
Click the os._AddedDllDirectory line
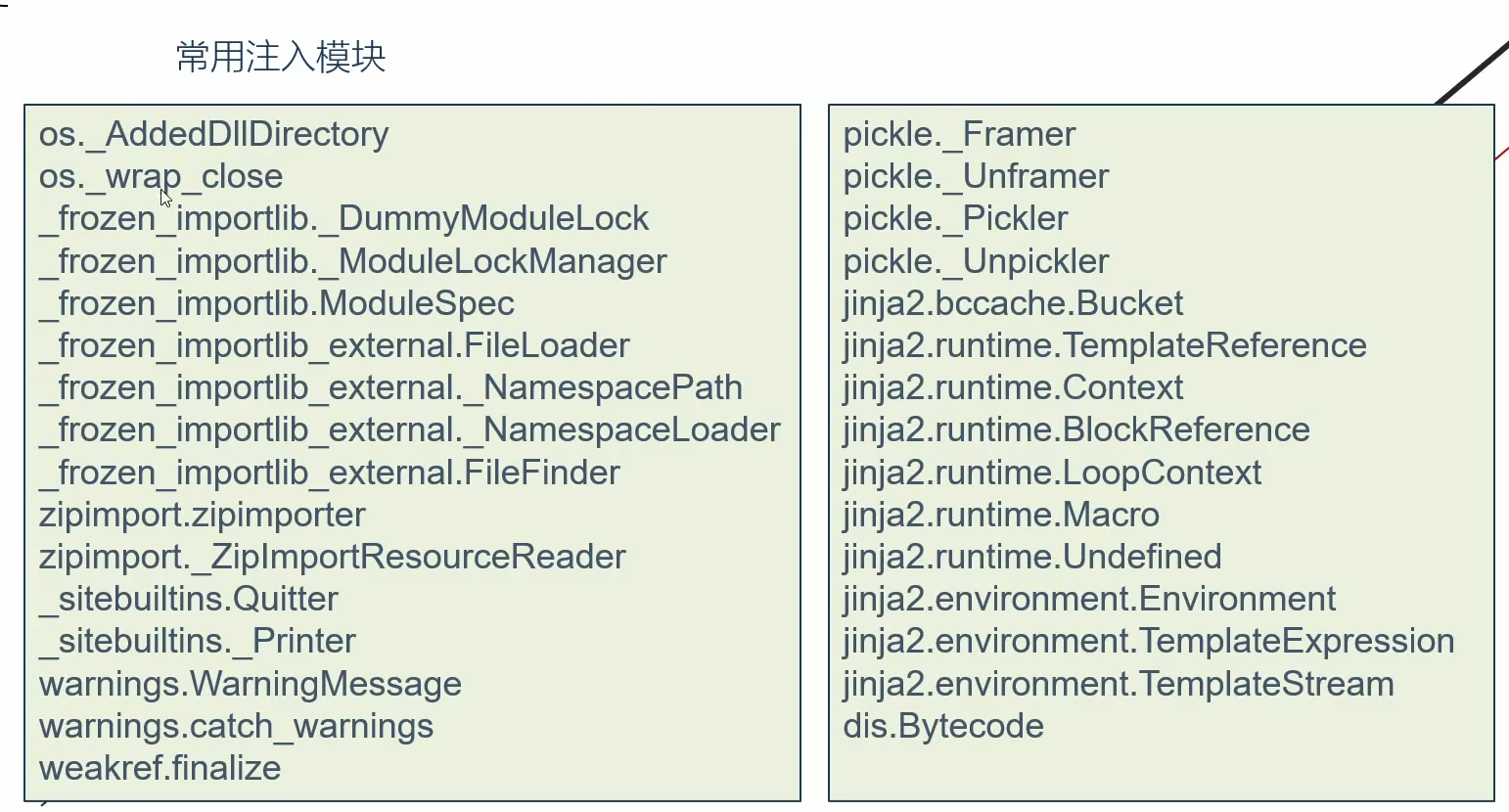[213, 134]
